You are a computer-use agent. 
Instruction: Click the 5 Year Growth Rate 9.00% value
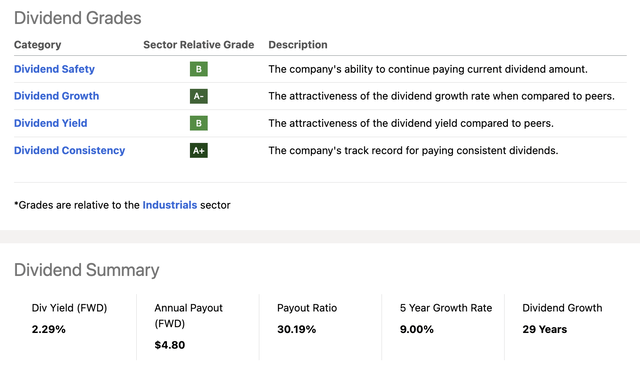(x=417, y=329)
